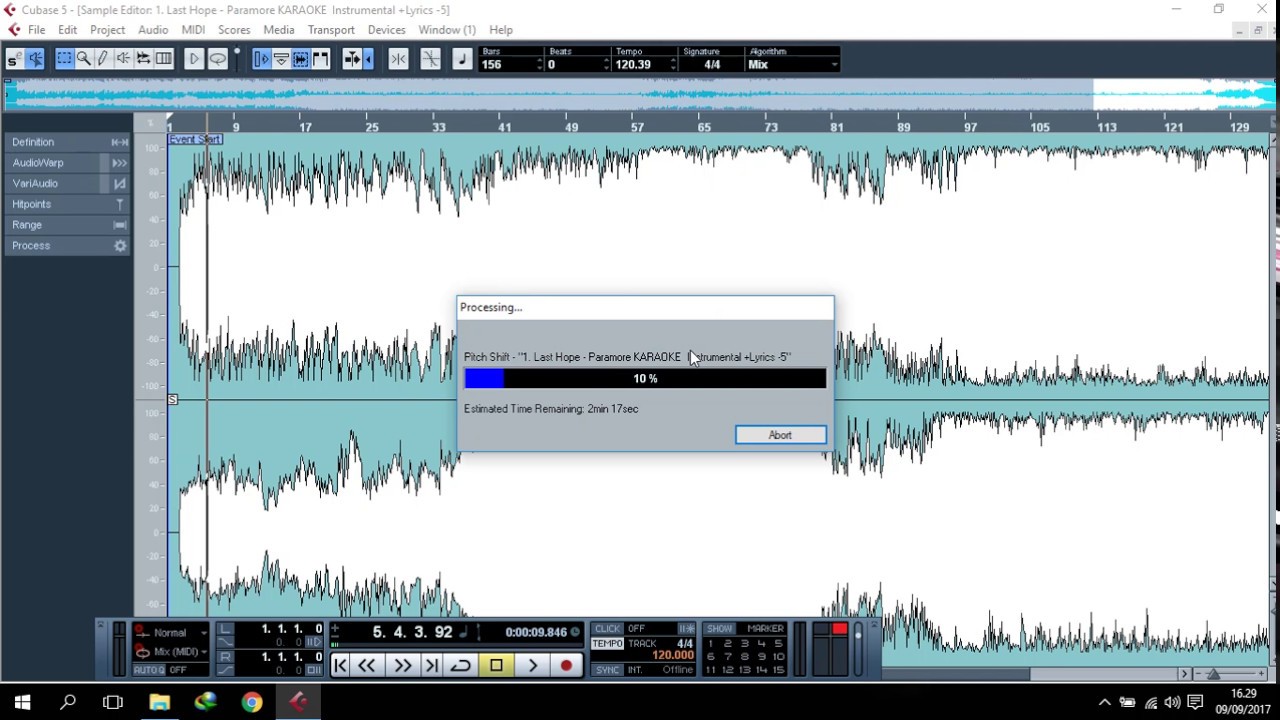
Task: Toggle the Acoustic Feedback speaker icon
Action: coord(35,60)
